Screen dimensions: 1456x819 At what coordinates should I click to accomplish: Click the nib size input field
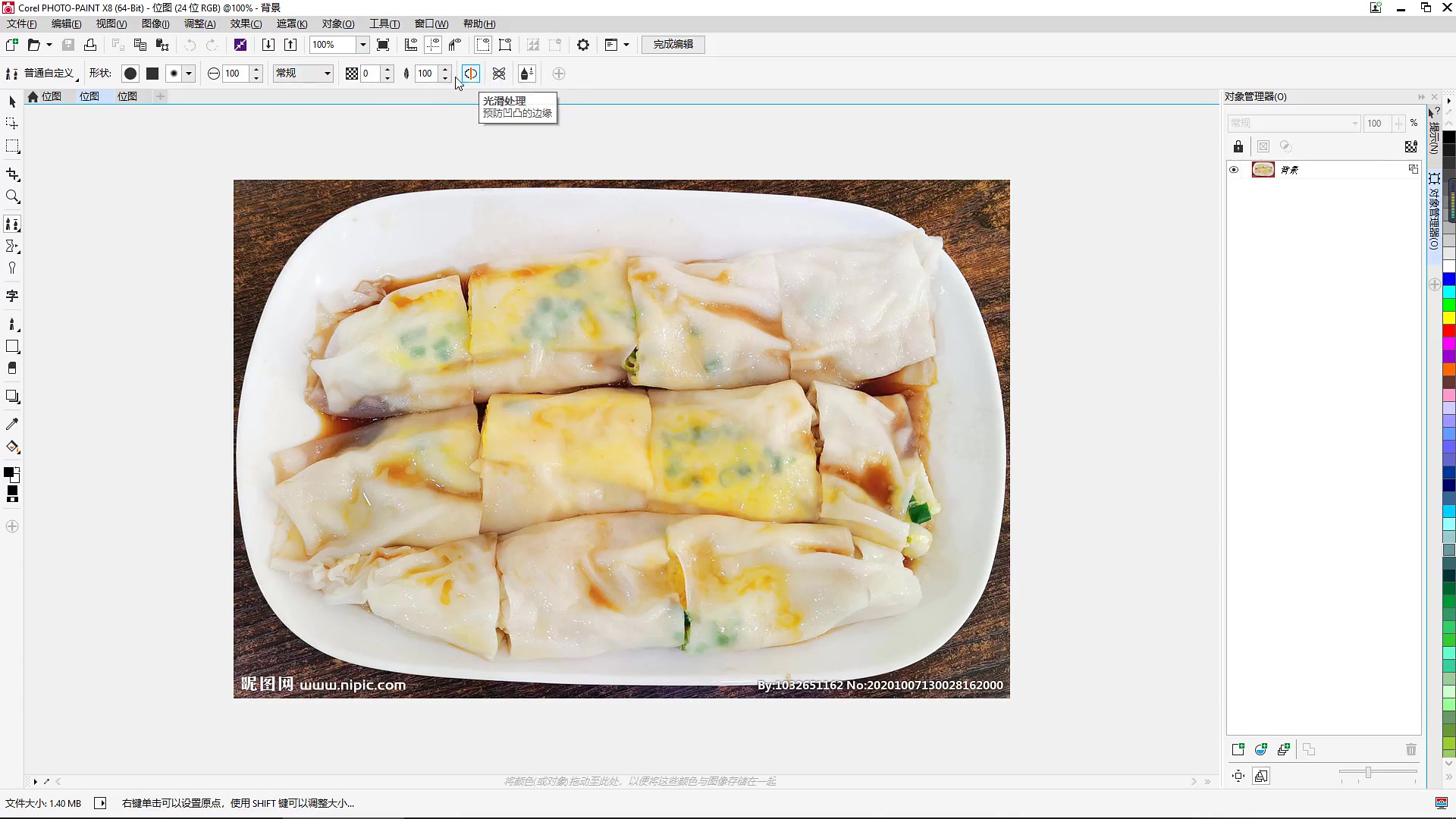tap(236, 74)
